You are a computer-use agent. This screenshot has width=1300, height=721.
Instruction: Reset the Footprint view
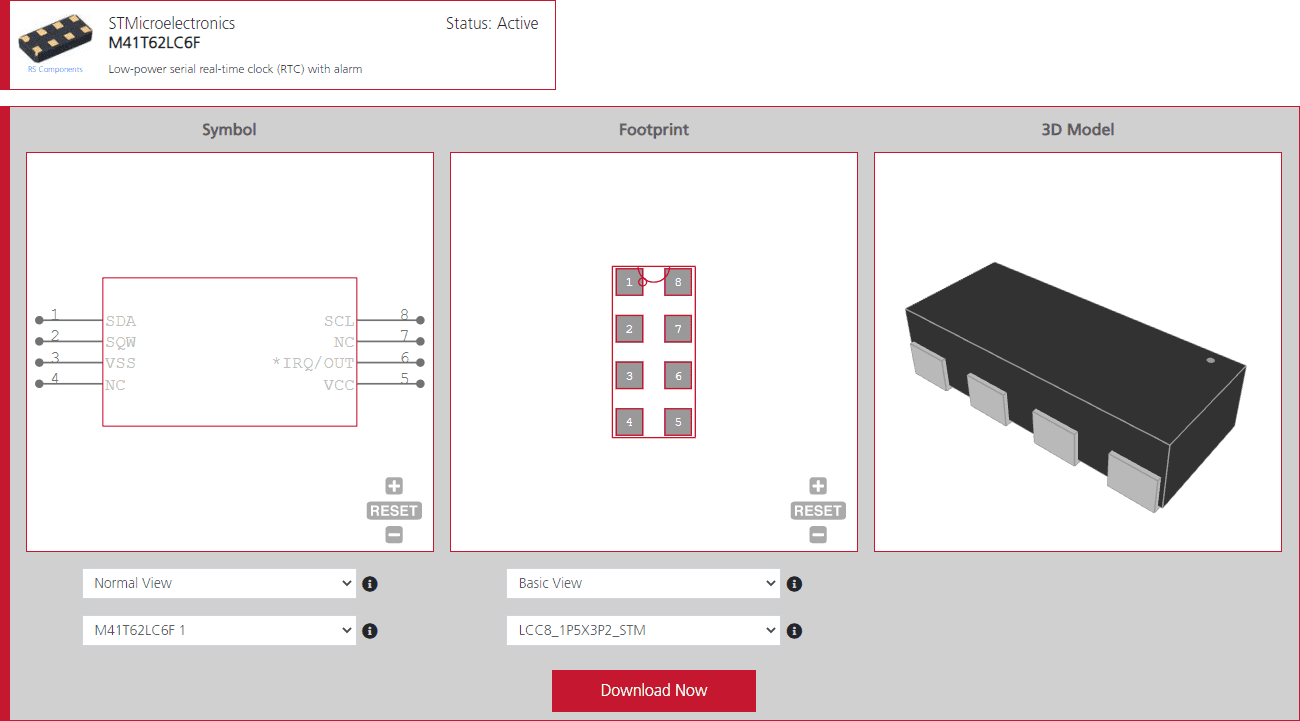coord(818,511)
